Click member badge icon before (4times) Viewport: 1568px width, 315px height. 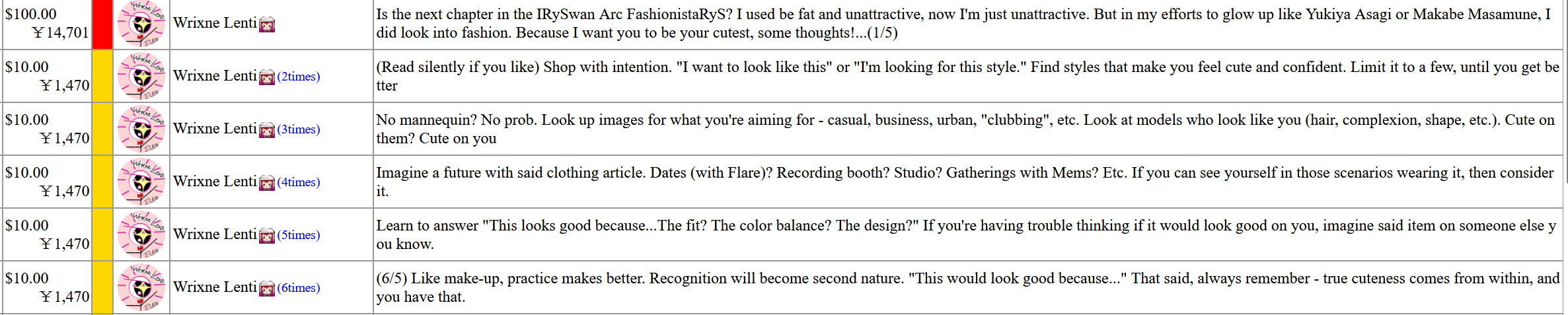(267, 184)
